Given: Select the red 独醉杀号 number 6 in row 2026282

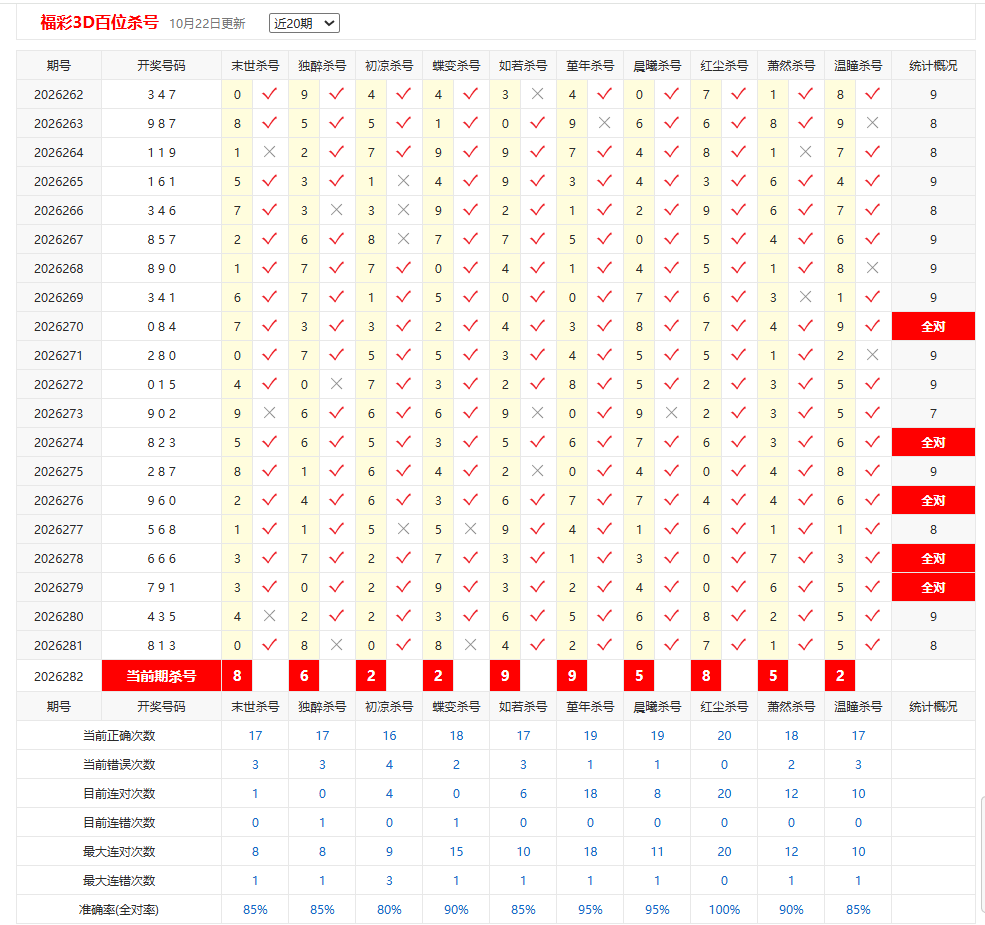Looking at the screenshot, I should [x=304, y=676].
